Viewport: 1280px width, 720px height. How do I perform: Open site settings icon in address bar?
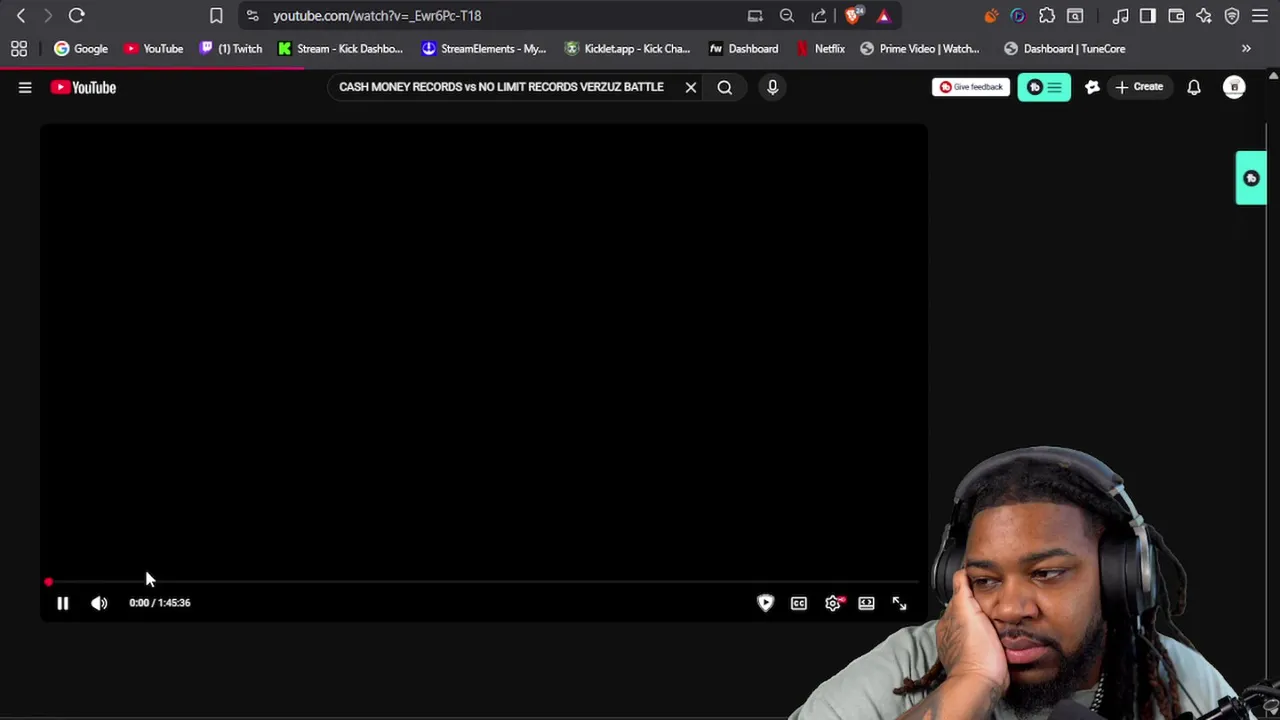[x=252, y=16]
